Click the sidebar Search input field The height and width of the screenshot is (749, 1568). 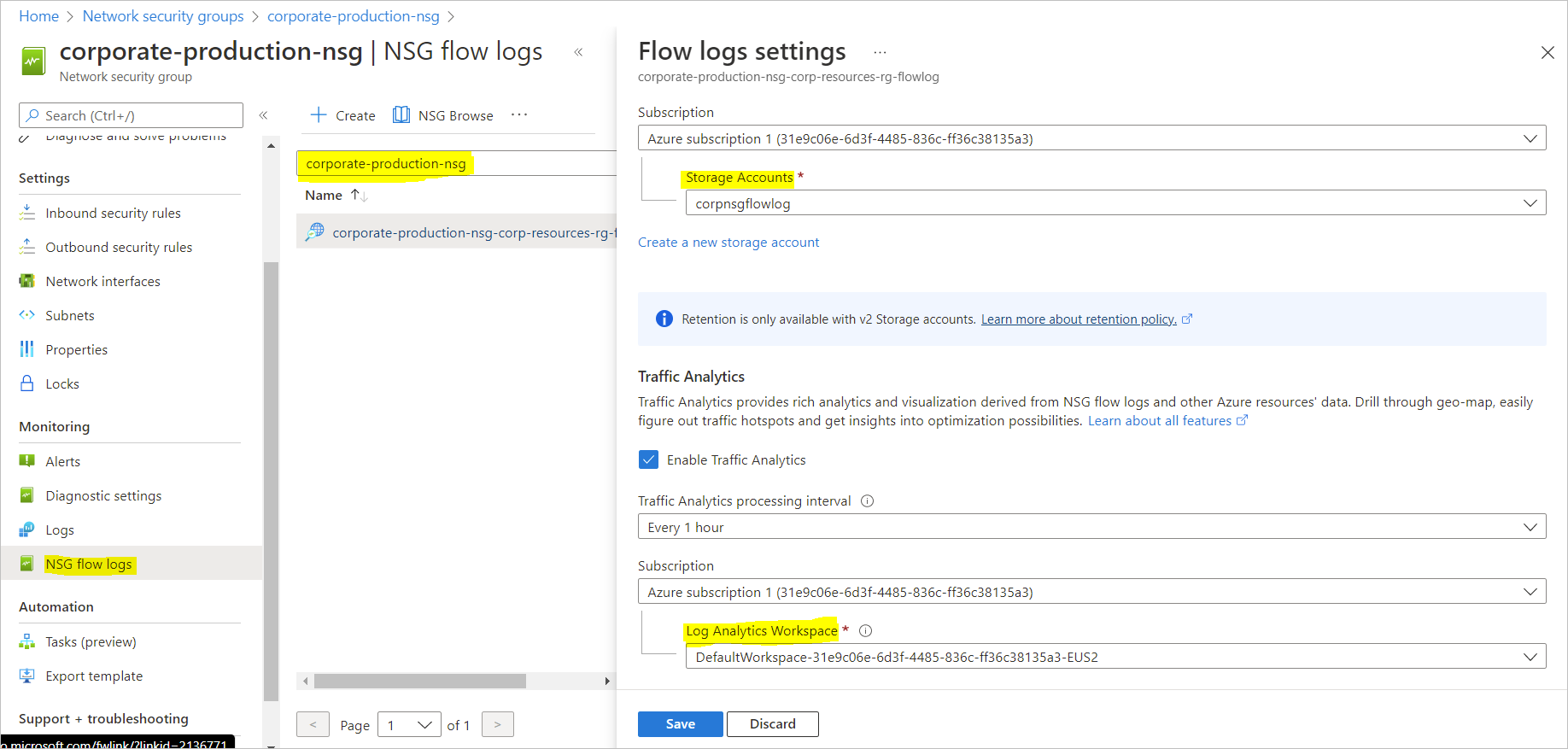[131, 115]
